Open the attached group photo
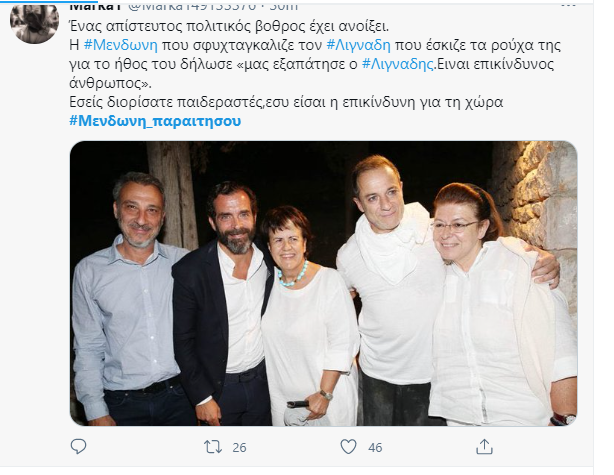The height and width of the screenshot is (475, 614). tap(323, 283)
